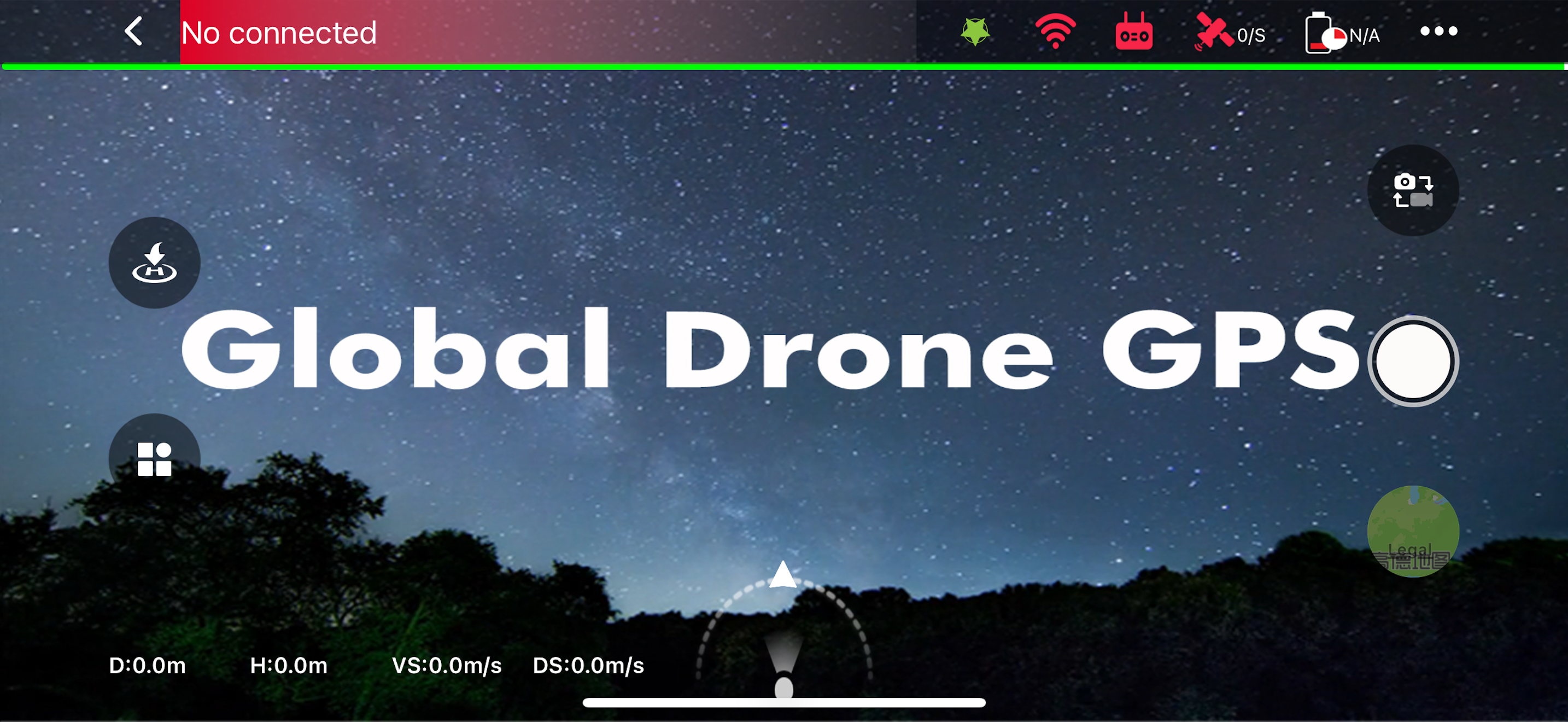The image size is (1568, 722).
Task: Tap the H:0.0m height readout
Action: pos(289,665)
